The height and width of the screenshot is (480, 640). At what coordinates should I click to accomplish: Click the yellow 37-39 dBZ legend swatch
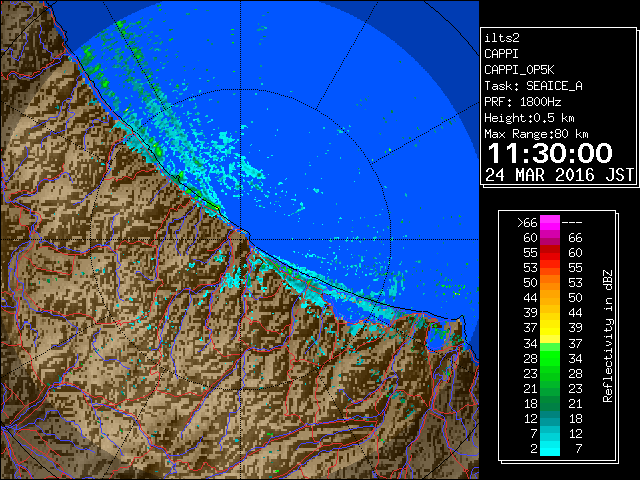pyautogui.click(x=550, y=328)
